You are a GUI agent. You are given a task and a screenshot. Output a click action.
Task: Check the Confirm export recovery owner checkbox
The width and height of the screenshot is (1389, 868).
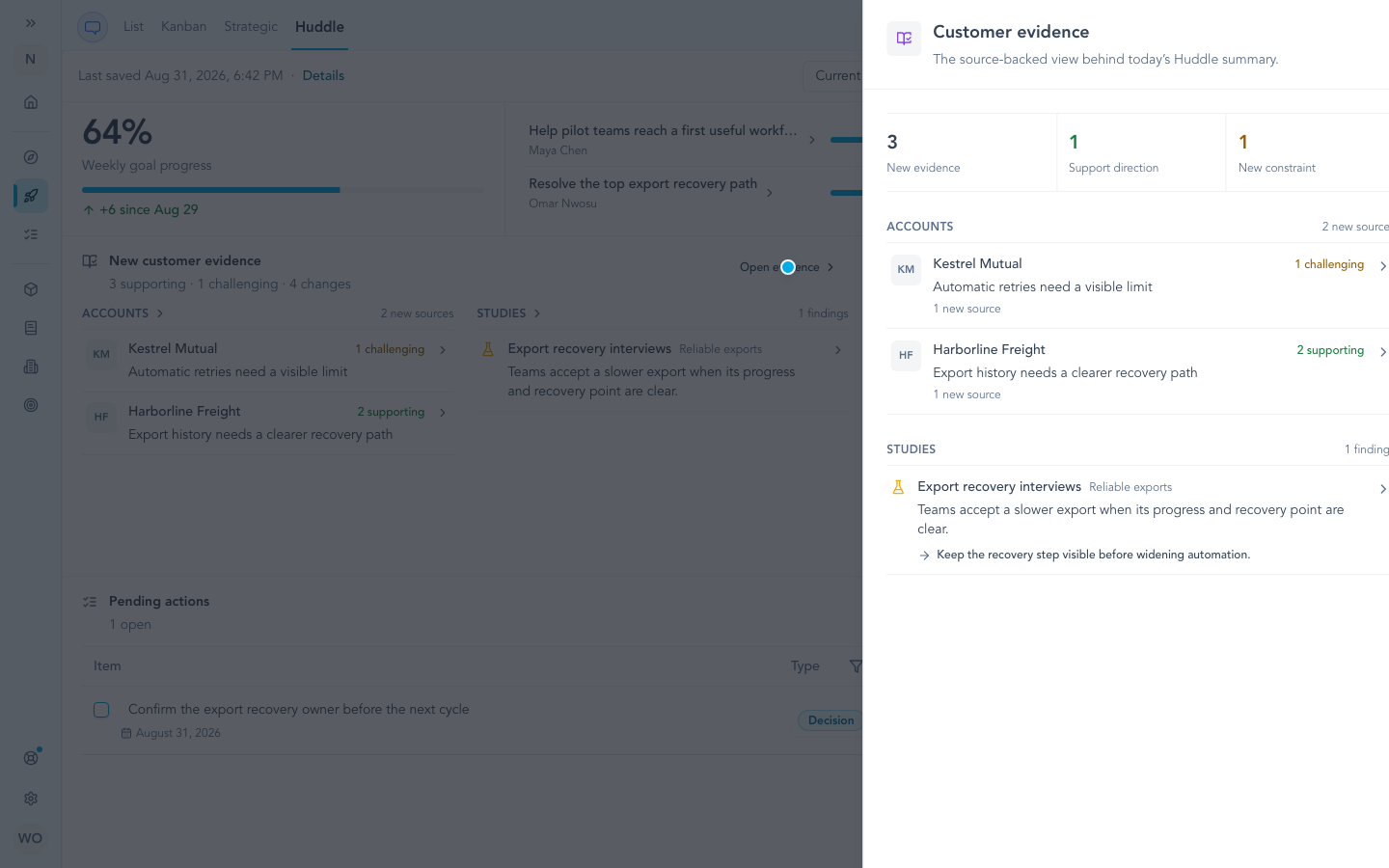(101, 710)
